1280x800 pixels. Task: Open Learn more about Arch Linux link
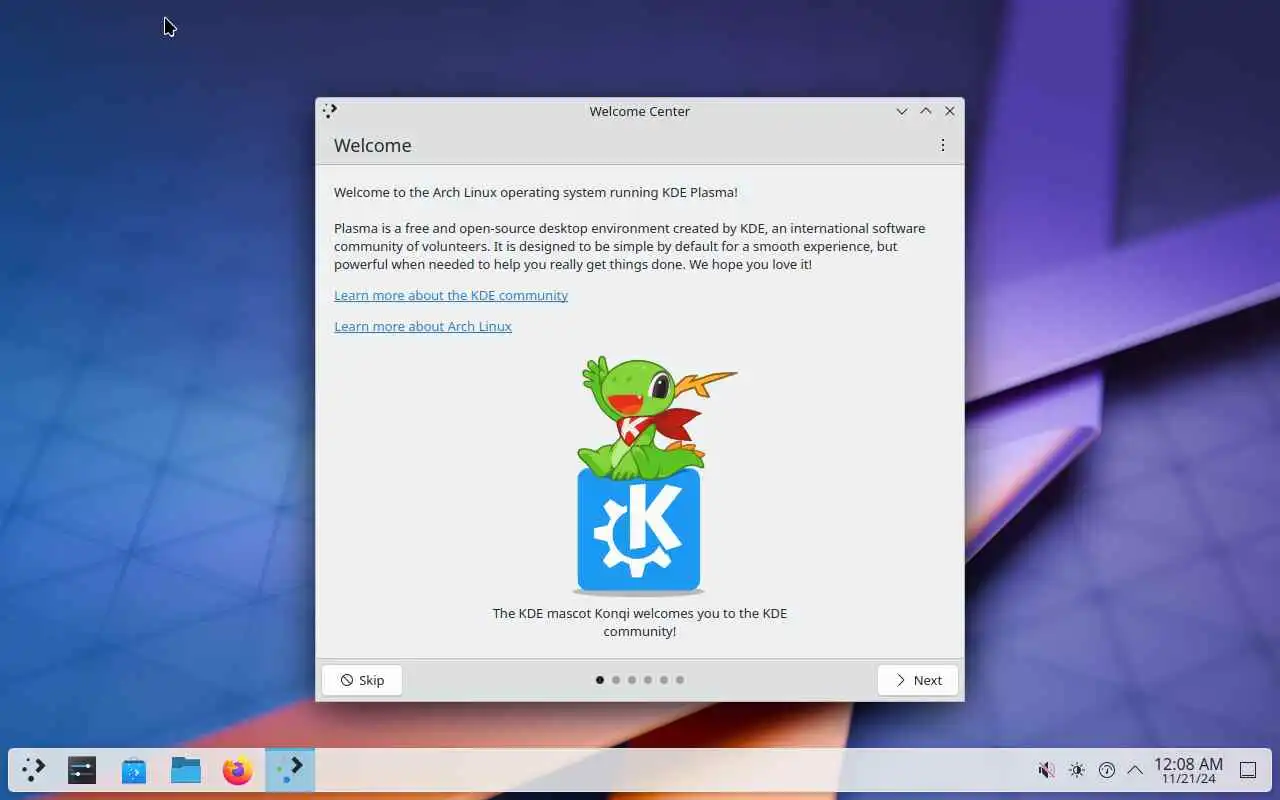pyautogui.click(x=423, y=326)
